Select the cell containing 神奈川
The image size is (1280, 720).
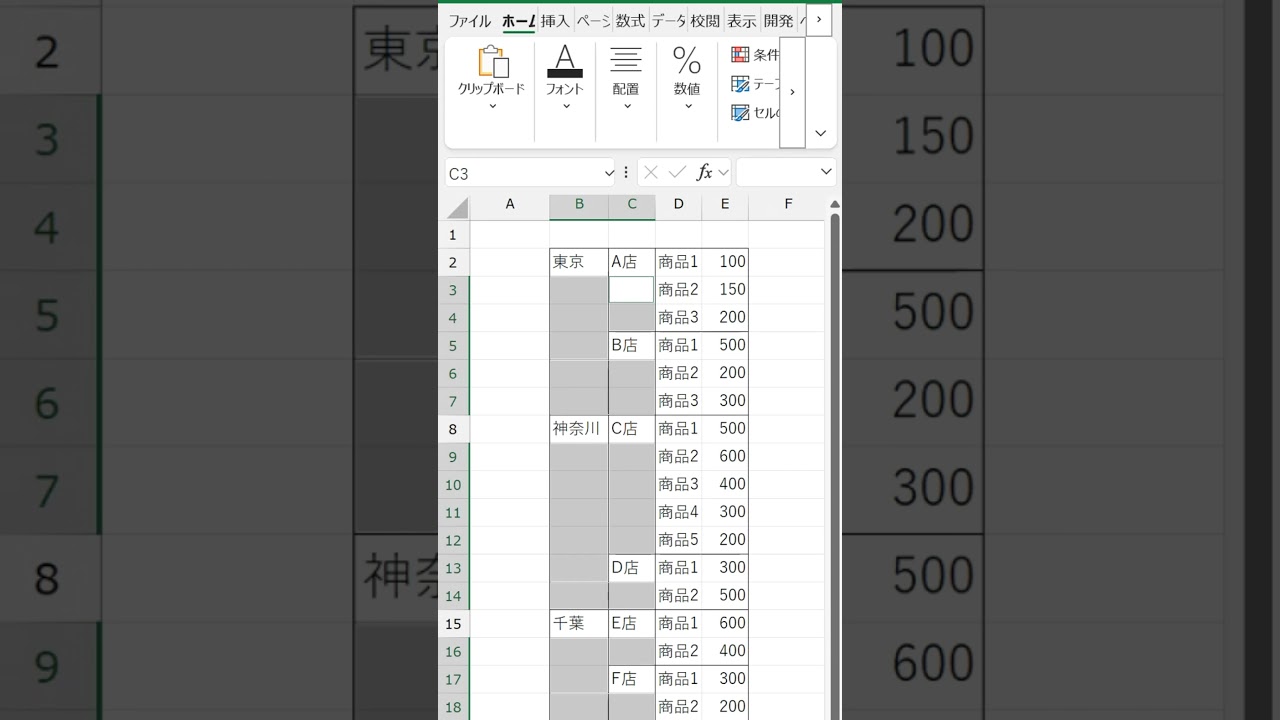click(578, 429)
